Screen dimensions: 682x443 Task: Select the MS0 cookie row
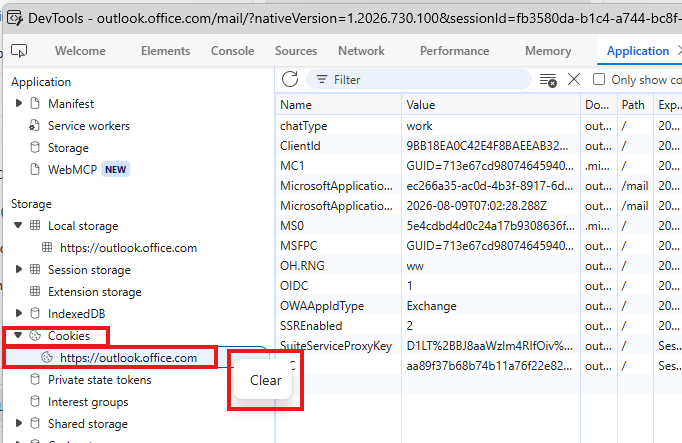tap(478, 226)
